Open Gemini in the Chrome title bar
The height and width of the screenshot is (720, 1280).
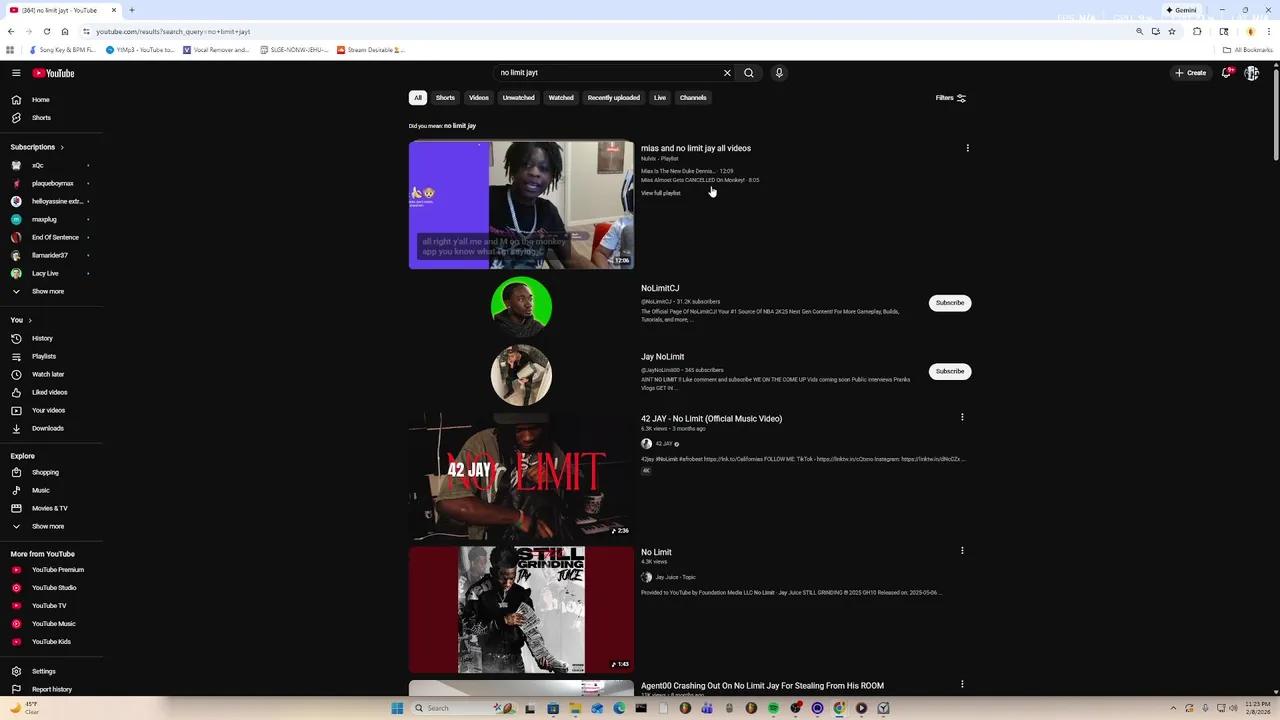[1181, 10]
